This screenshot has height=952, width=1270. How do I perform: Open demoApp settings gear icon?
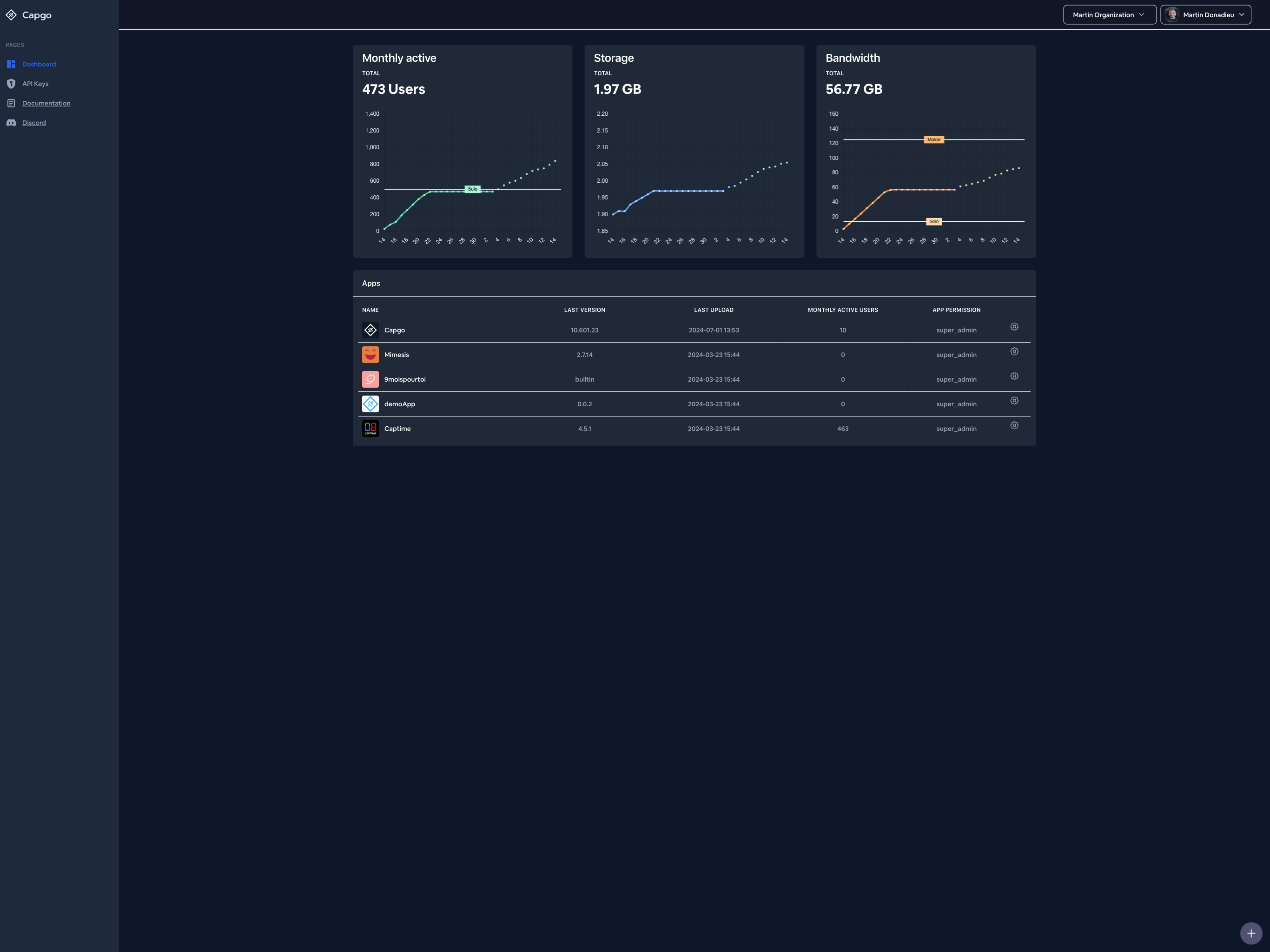(1014, 401)
